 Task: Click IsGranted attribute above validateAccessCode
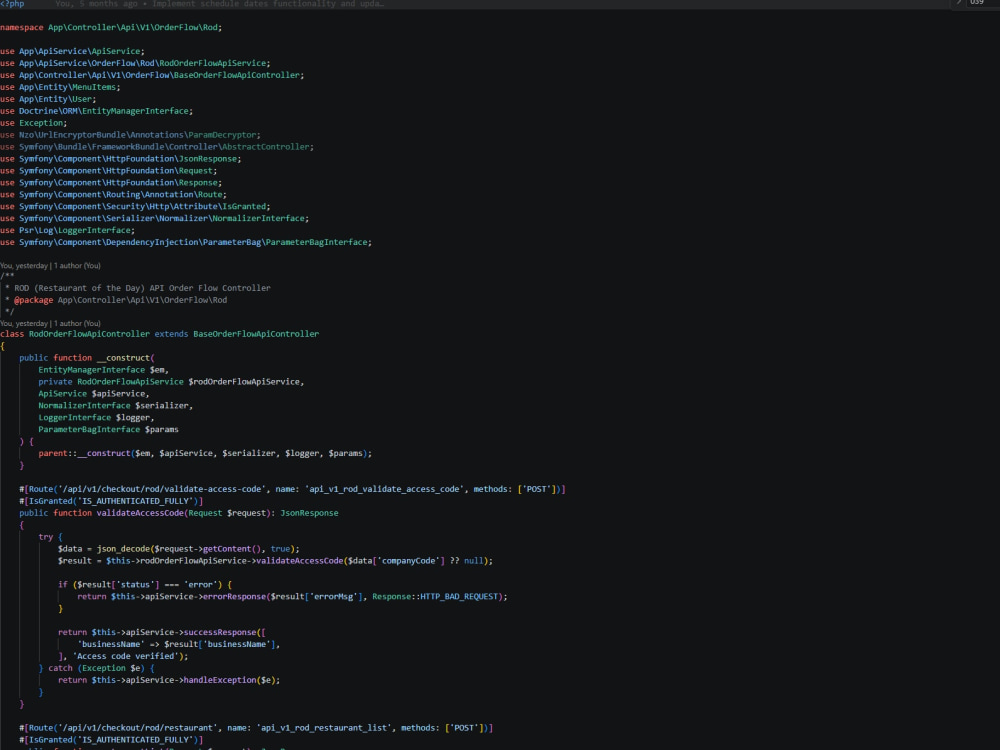[x=111, y=501]
